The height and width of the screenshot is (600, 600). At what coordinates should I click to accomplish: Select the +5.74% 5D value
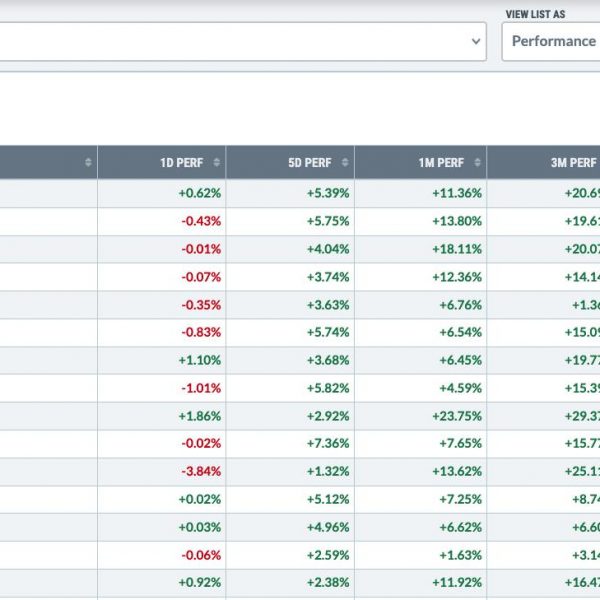tap(328, 332)
